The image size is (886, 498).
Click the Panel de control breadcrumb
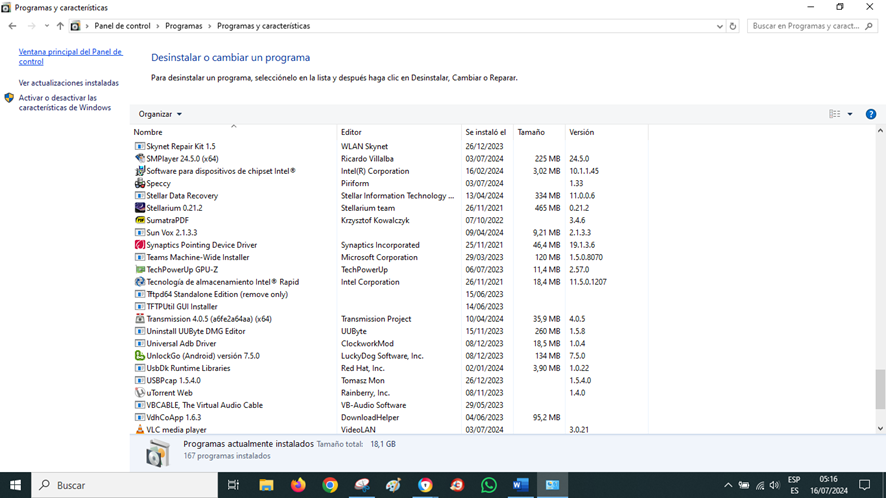click(x=122, y=26)
